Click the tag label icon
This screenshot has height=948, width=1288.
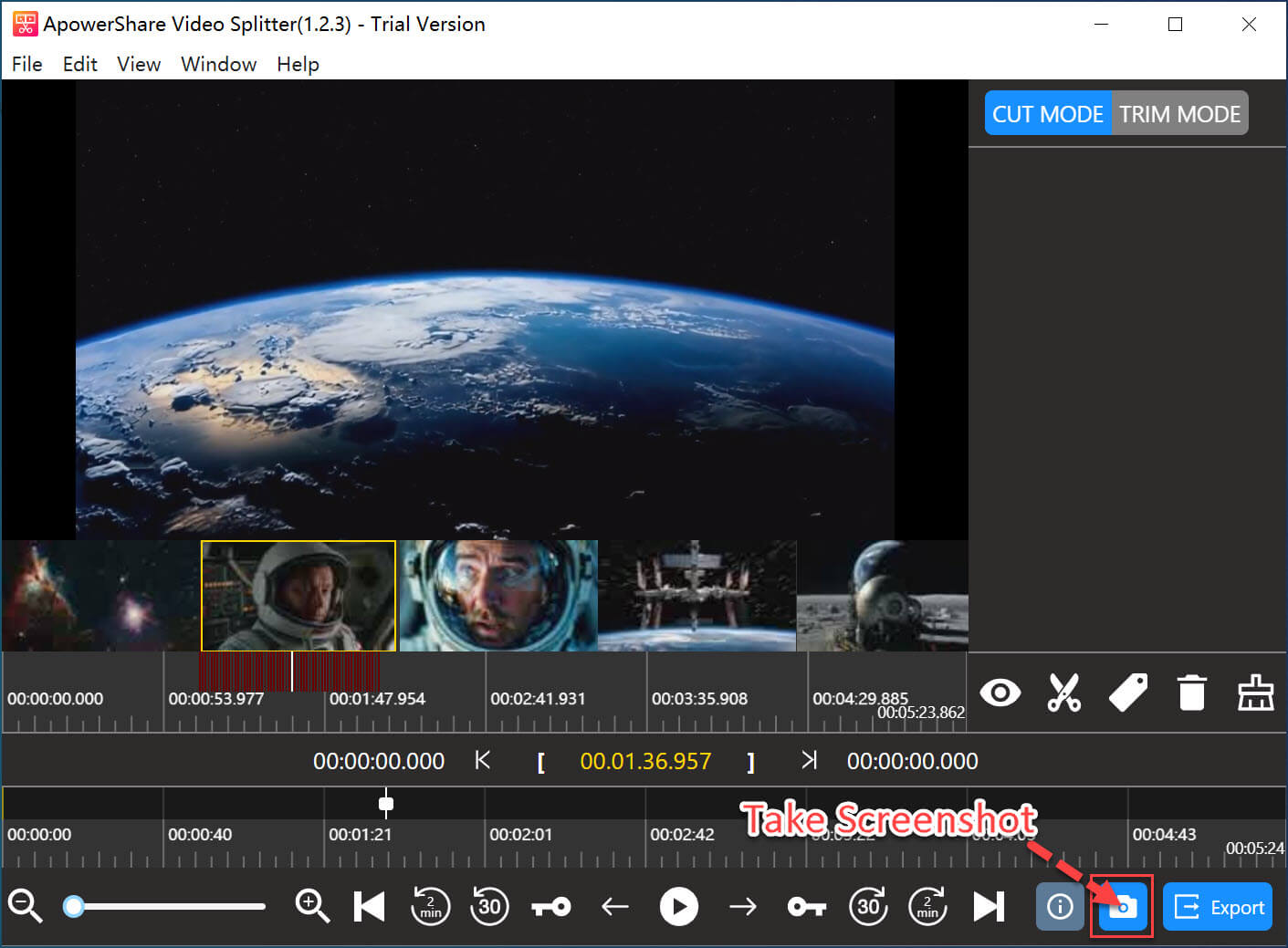click(x=1127, y=693)
